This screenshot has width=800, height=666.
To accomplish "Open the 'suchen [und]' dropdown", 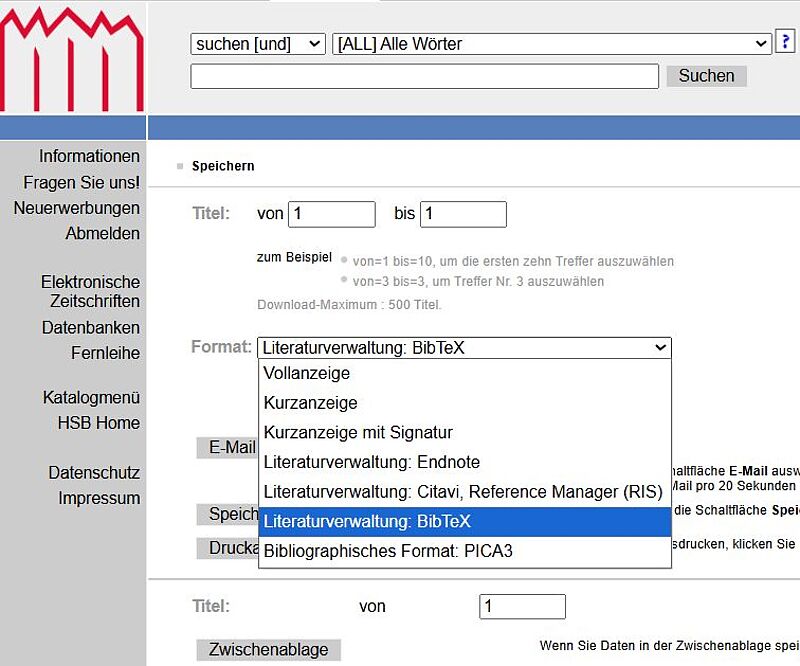I will click(x=258, y=44).
